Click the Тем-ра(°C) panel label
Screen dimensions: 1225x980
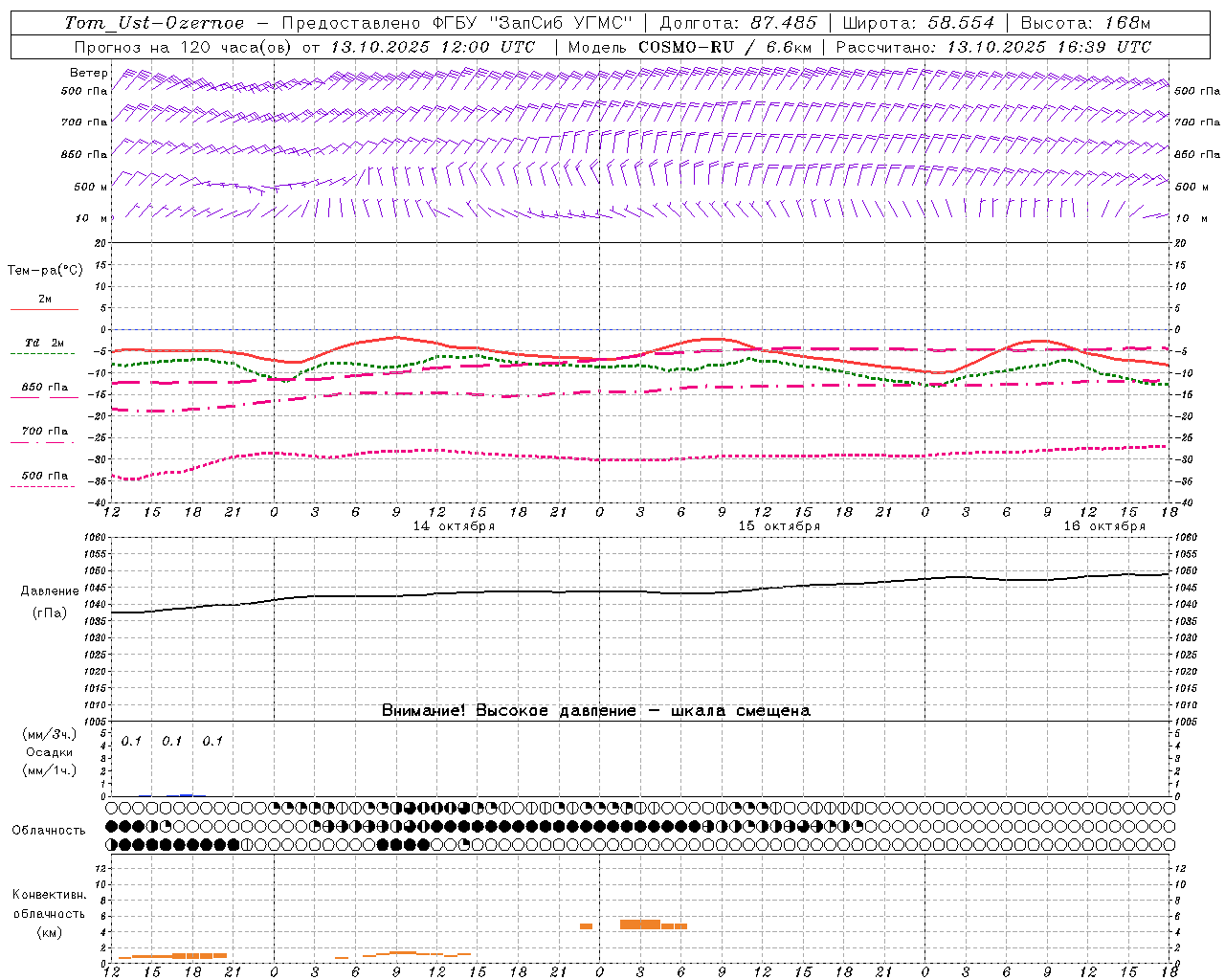pos(45,271)
